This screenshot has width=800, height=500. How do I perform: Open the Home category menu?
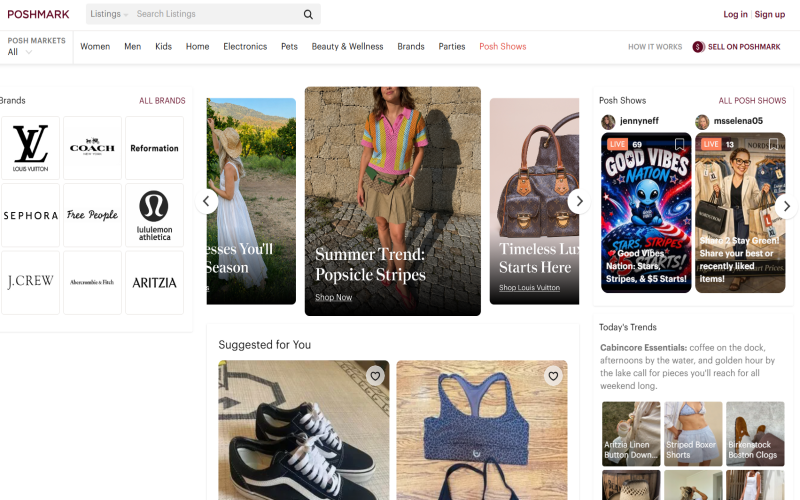pyautogui.click(x=197, y=46)
